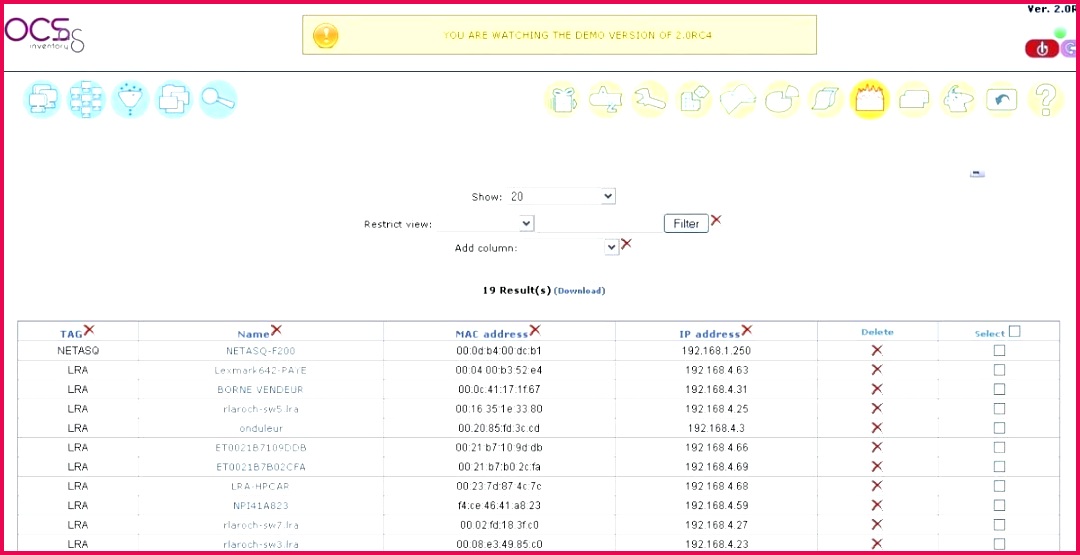Click the open book dictionary icon
Screen dimensions: 1080x555
point(738,100)
